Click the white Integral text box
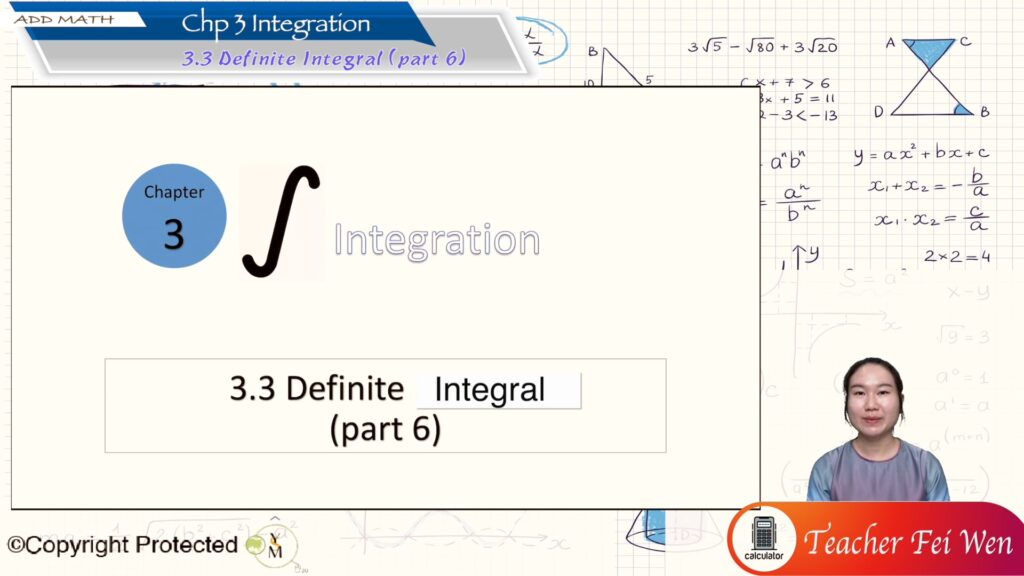 tap(498, 390)
